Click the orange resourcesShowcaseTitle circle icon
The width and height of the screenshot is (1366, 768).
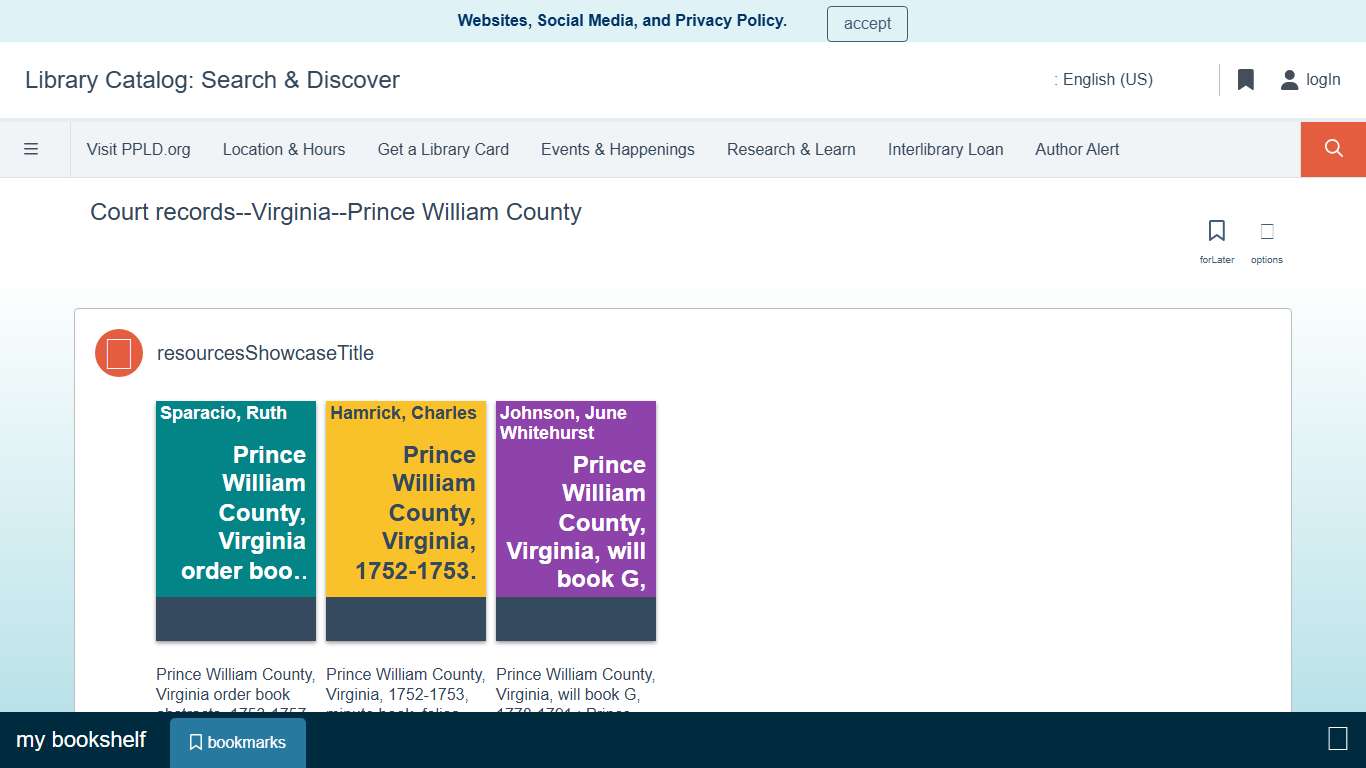tap(118, 353)
